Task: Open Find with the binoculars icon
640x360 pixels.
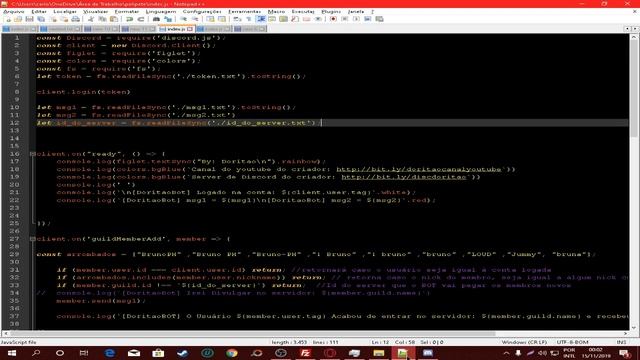Action: coord(156,19)
